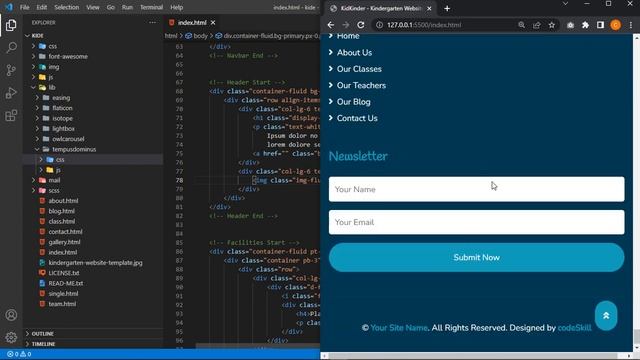Click the Submit Now button

(476, 258)
